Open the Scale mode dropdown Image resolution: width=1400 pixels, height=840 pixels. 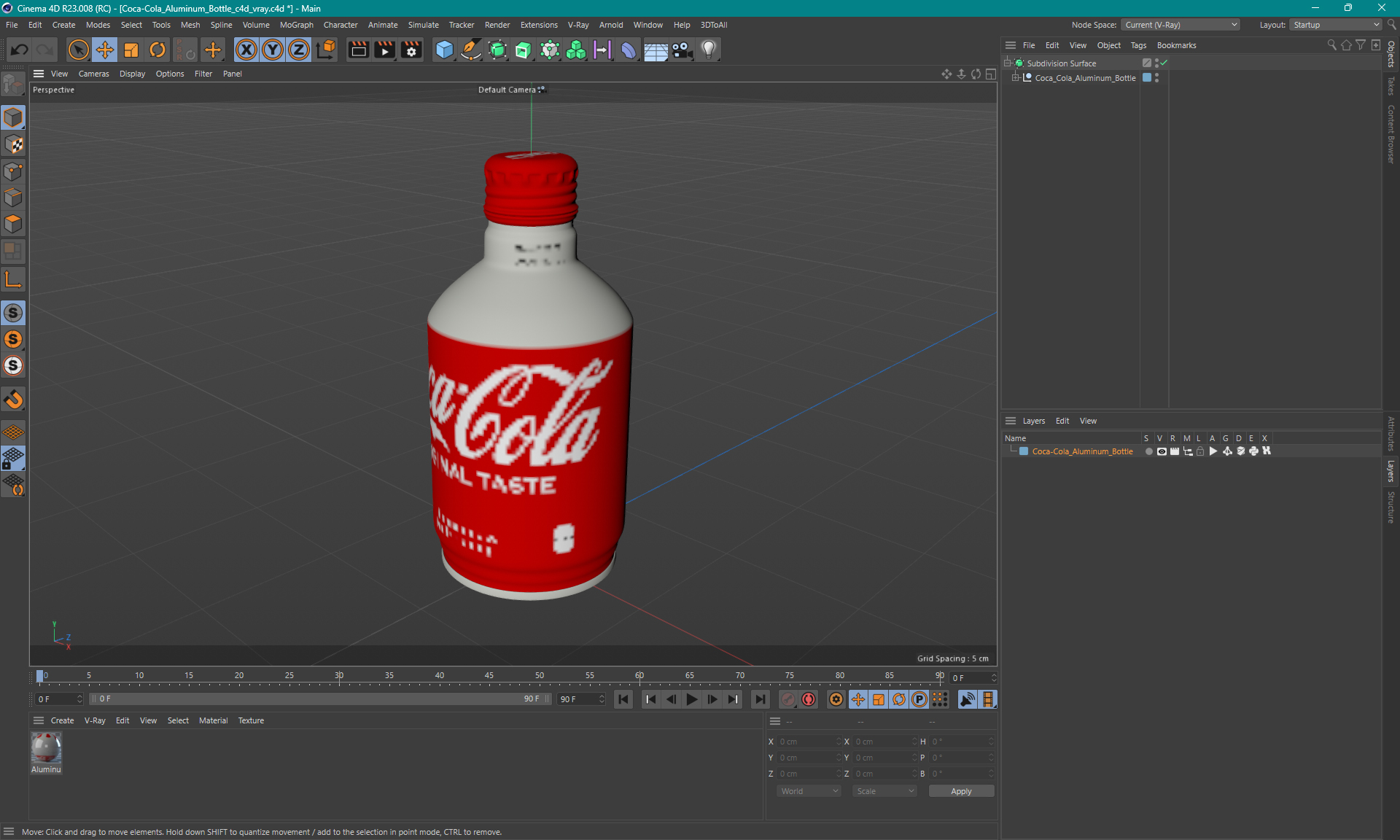click(884, 791)
